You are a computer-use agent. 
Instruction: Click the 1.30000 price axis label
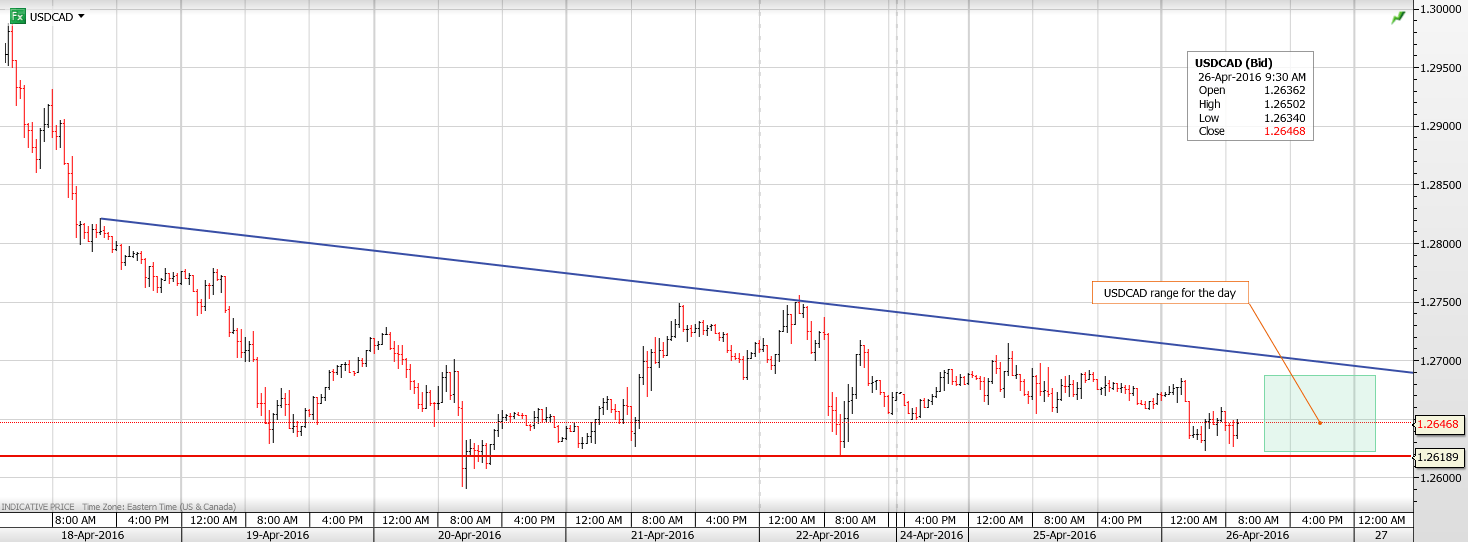coord(1438,10)
